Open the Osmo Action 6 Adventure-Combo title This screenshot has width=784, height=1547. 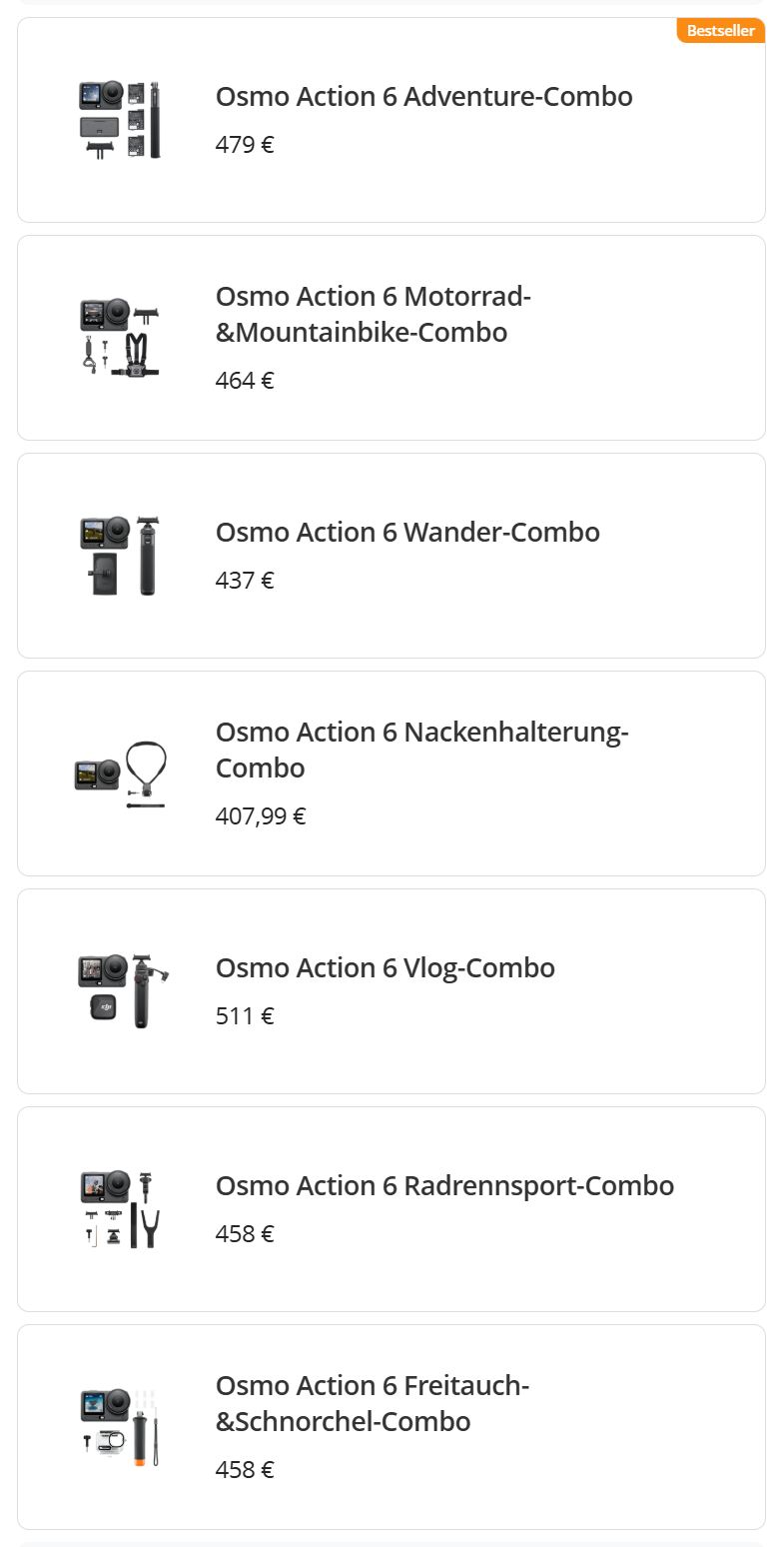click(x=423, y=97)
